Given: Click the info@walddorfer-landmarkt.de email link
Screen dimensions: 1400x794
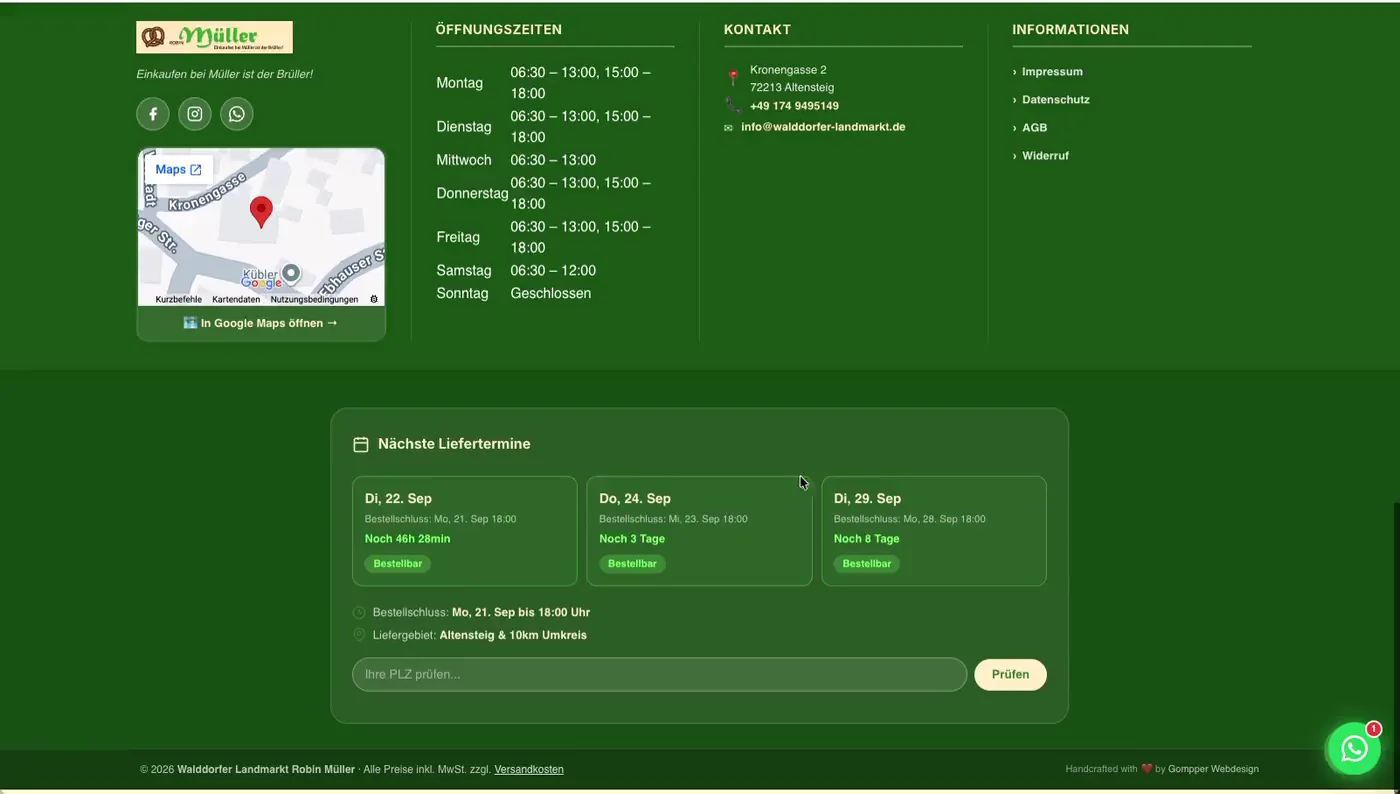Looking at the screenshot, I should (x=823, y=127).
